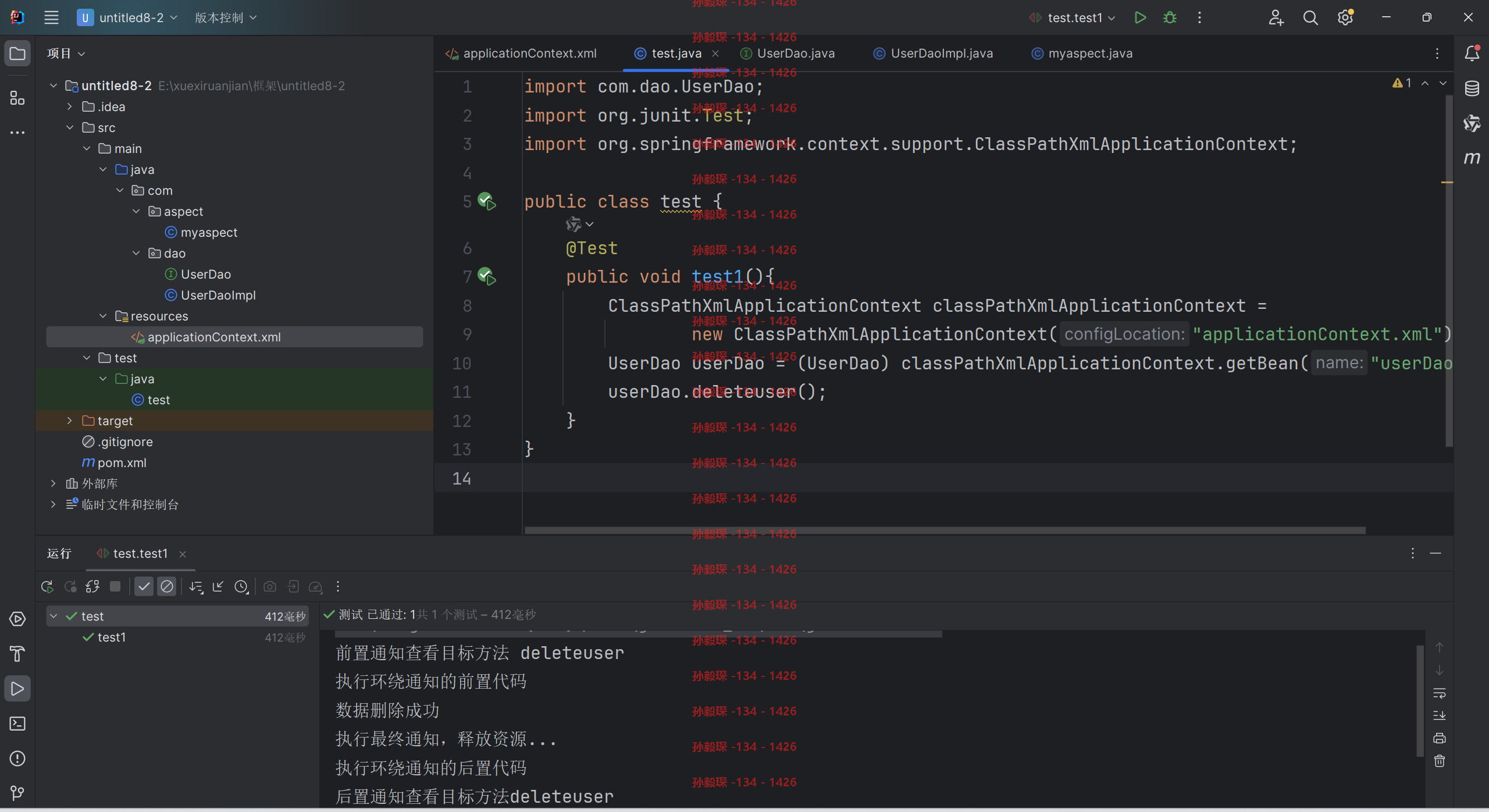The image size is (1489, 812).
Task: Open 项目 view dropdown
Action: click(x=66, y=54)
